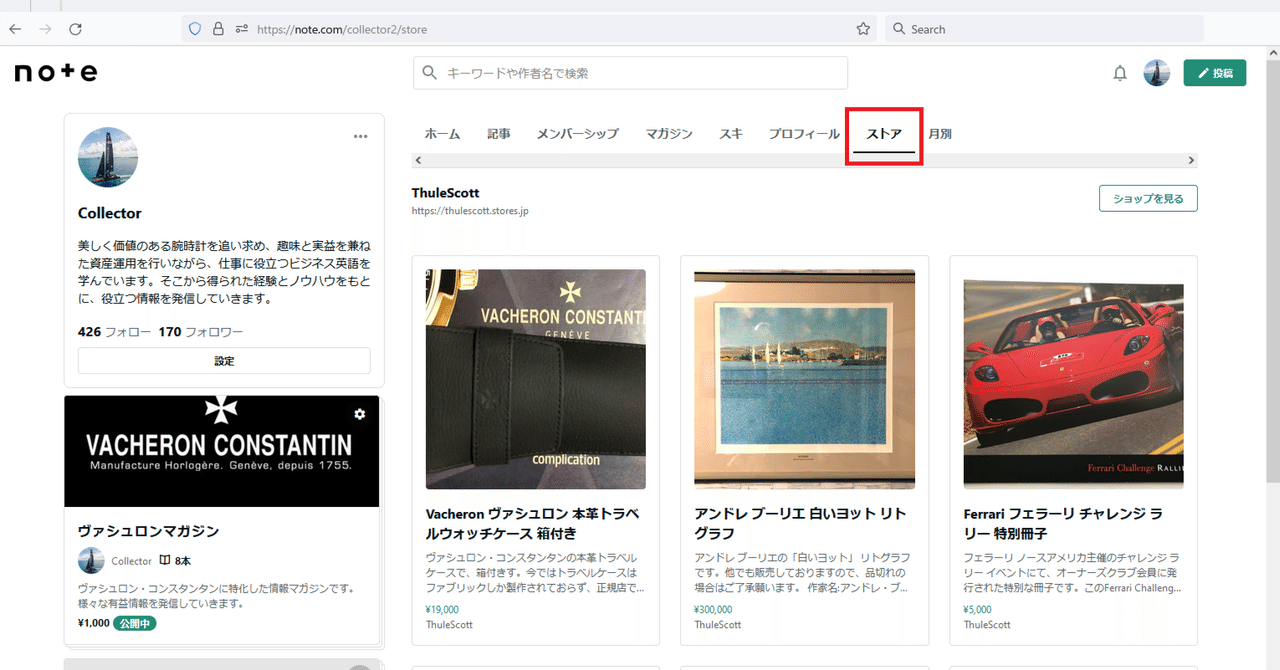Click the ¥19,000 price
This screenshot has height=670, width=1280.
click(442, 609)
